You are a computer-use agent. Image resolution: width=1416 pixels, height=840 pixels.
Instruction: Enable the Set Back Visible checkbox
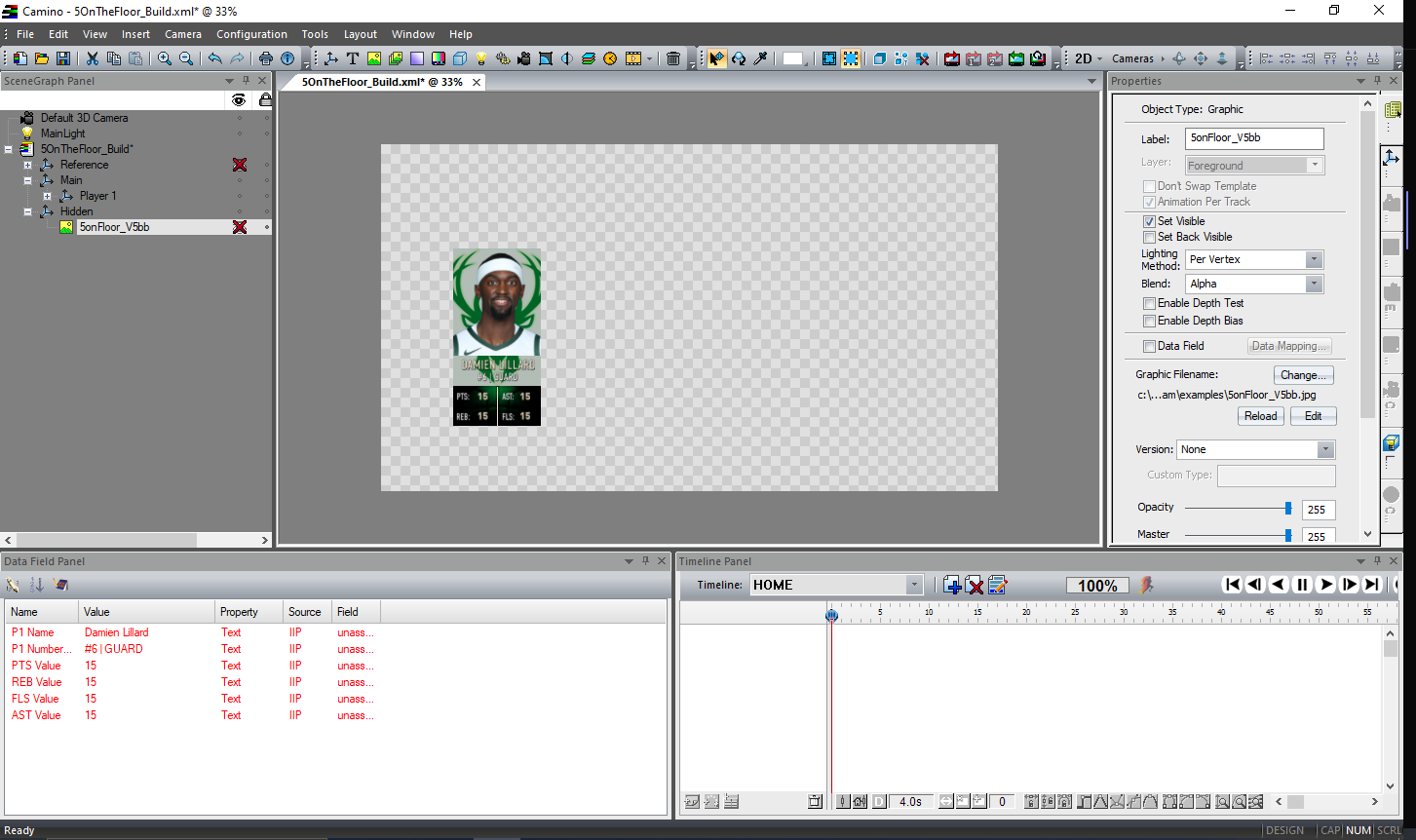point(1149,237)
